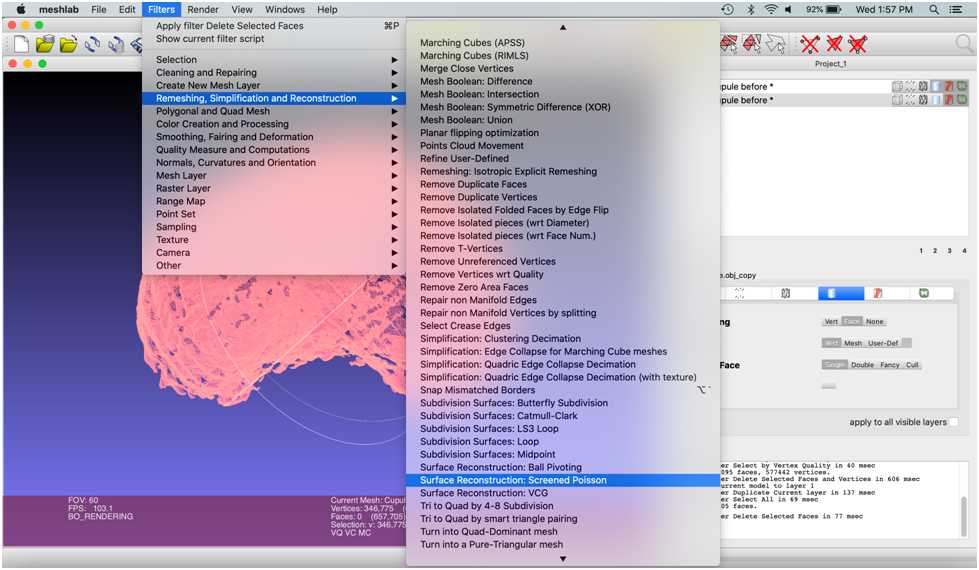Expand the Selection filters submenu
The image size is (979, 570).
point(274,59)
